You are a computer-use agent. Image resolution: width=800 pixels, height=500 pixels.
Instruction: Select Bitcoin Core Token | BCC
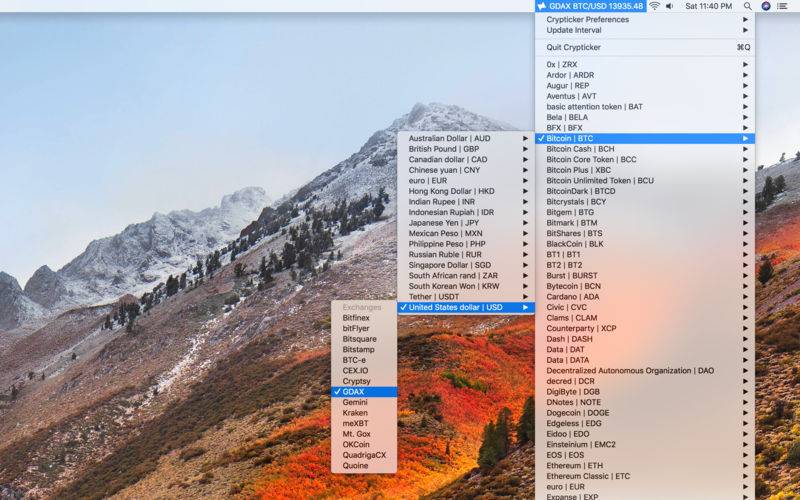(645, 159)
